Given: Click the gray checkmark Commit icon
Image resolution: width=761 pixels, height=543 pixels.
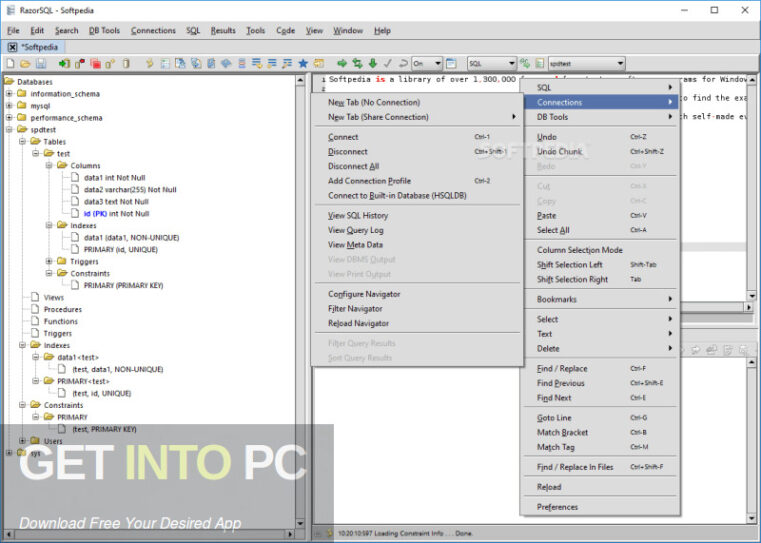Looking at the screenshot, I should tap(388, 64).
